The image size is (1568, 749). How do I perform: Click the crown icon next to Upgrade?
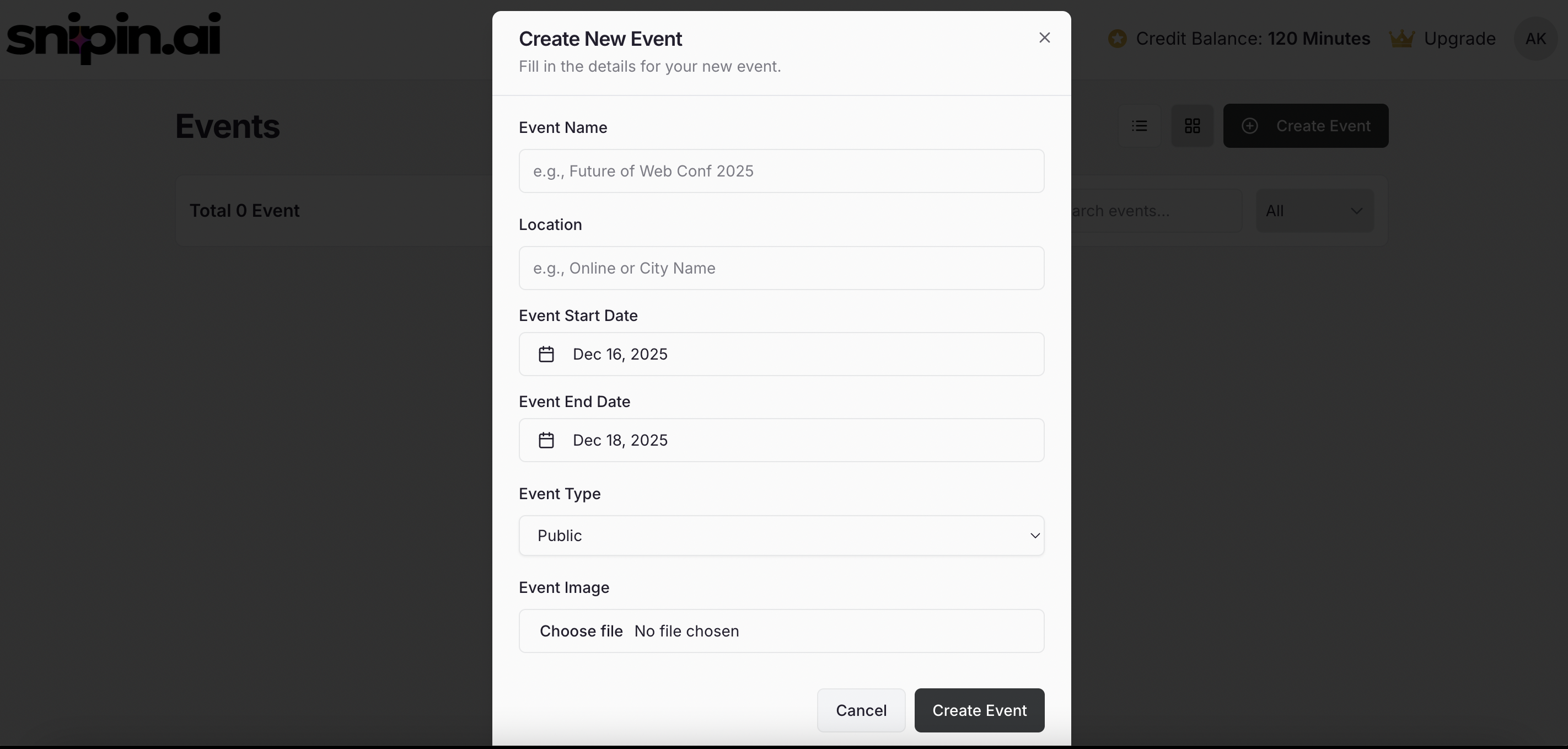[1402, 38]
